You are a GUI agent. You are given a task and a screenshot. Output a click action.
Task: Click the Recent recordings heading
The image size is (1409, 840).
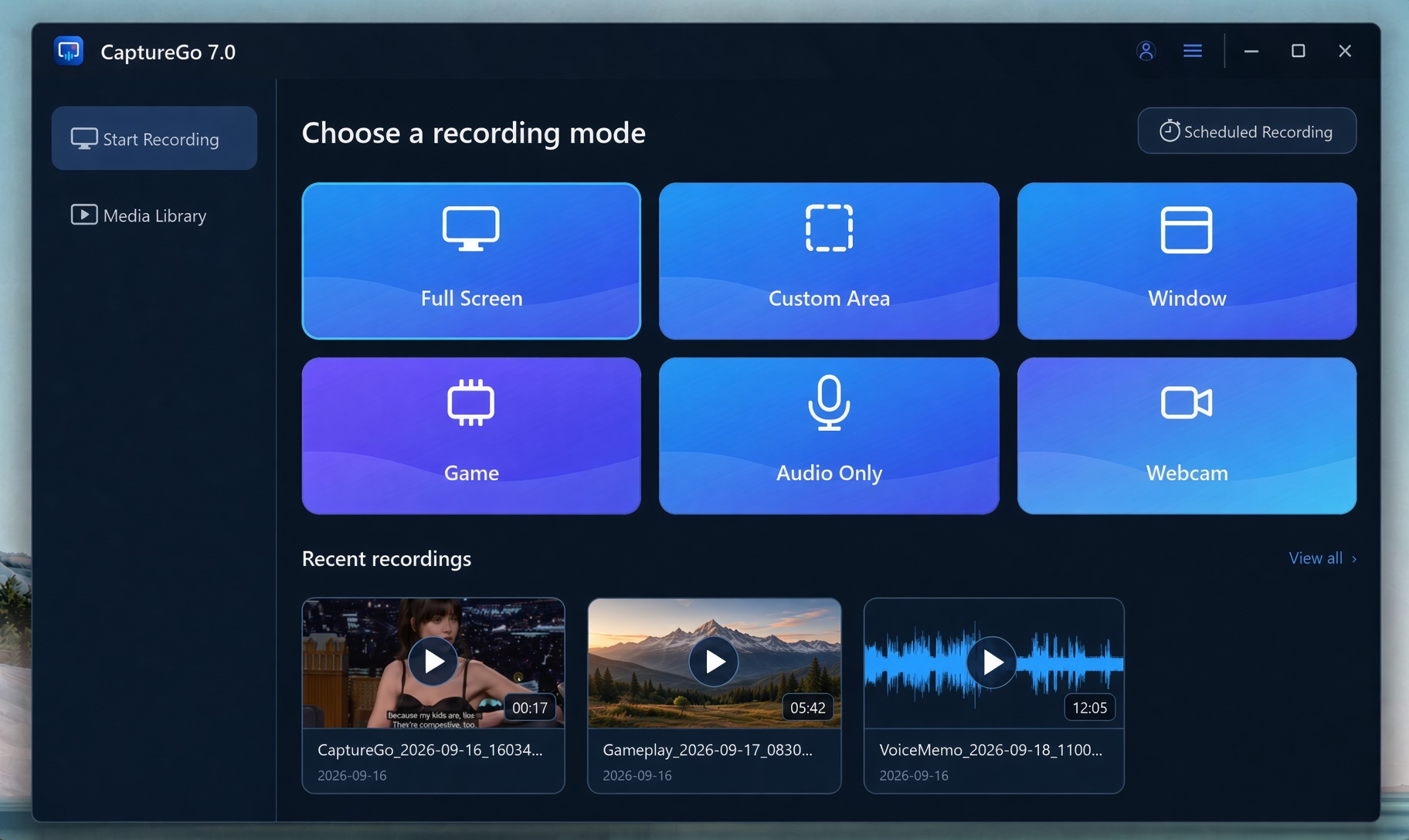point(386,558)
